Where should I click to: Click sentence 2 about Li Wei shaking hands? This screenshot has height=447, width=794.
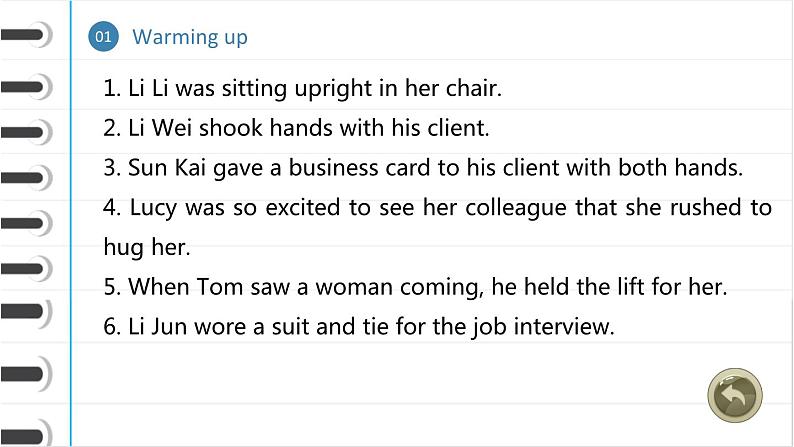296,128
